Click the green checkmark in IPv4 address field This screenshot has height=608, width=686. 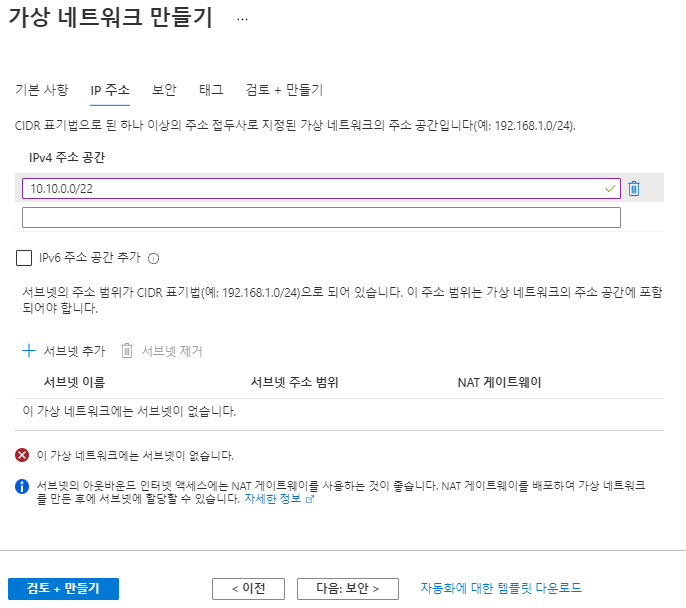pyautogui.click(x=610, y=189)
